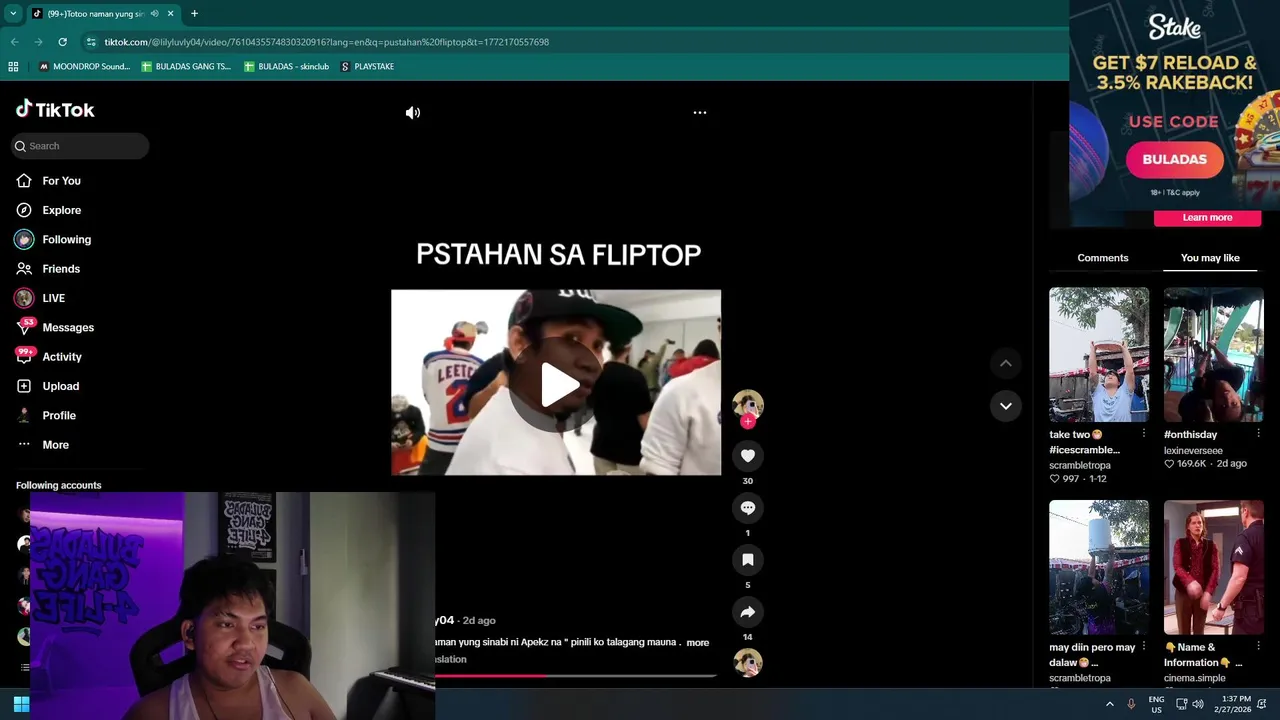
Task: Open the For You feed
Action: tap(61, 181)
